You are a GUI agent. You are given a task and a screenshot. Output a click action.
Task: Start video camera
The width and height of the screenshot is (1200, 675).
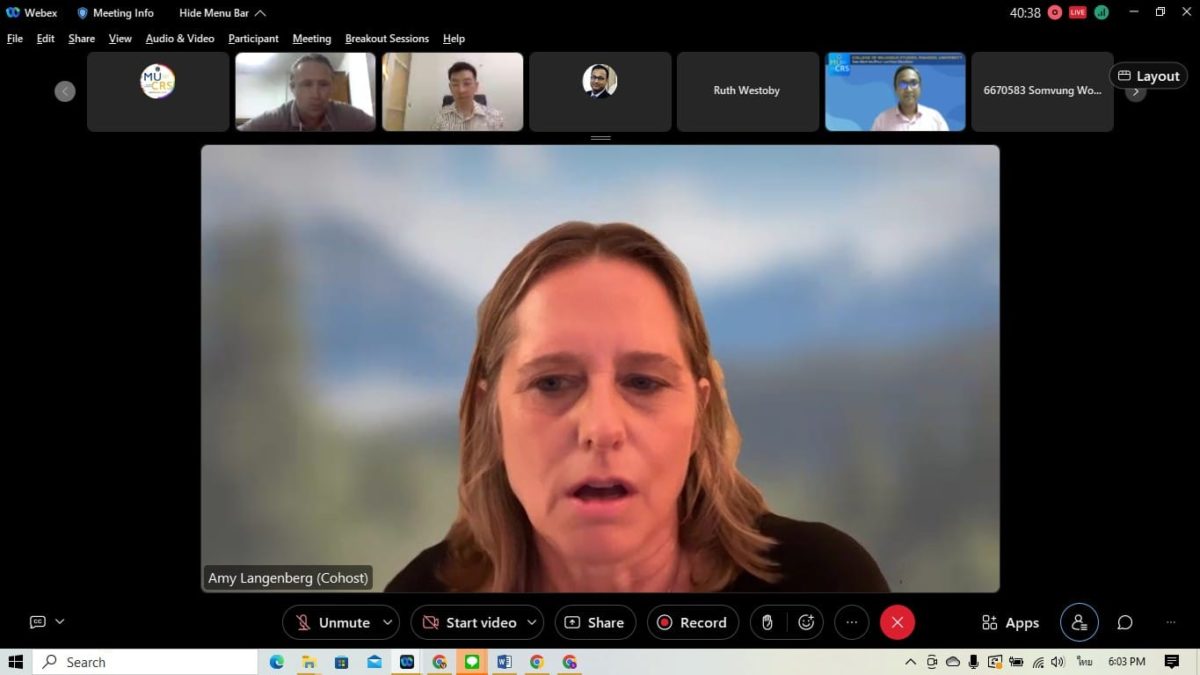click(468, 622)
